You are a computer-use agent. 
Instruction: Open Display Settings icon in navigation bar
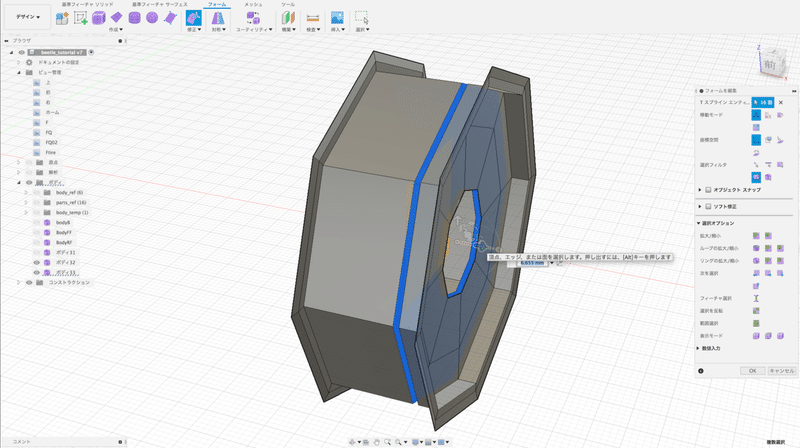(415, 442)
